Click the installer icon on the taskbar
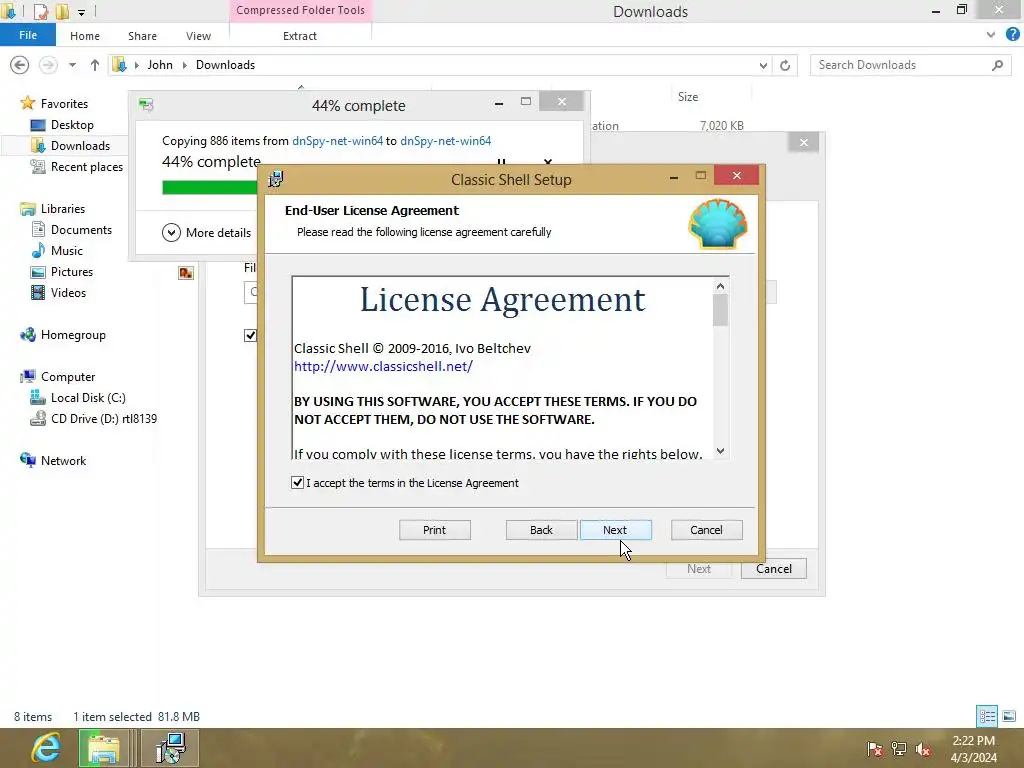Viewport: 1024px width, 768px height. (x=171, y=748)
